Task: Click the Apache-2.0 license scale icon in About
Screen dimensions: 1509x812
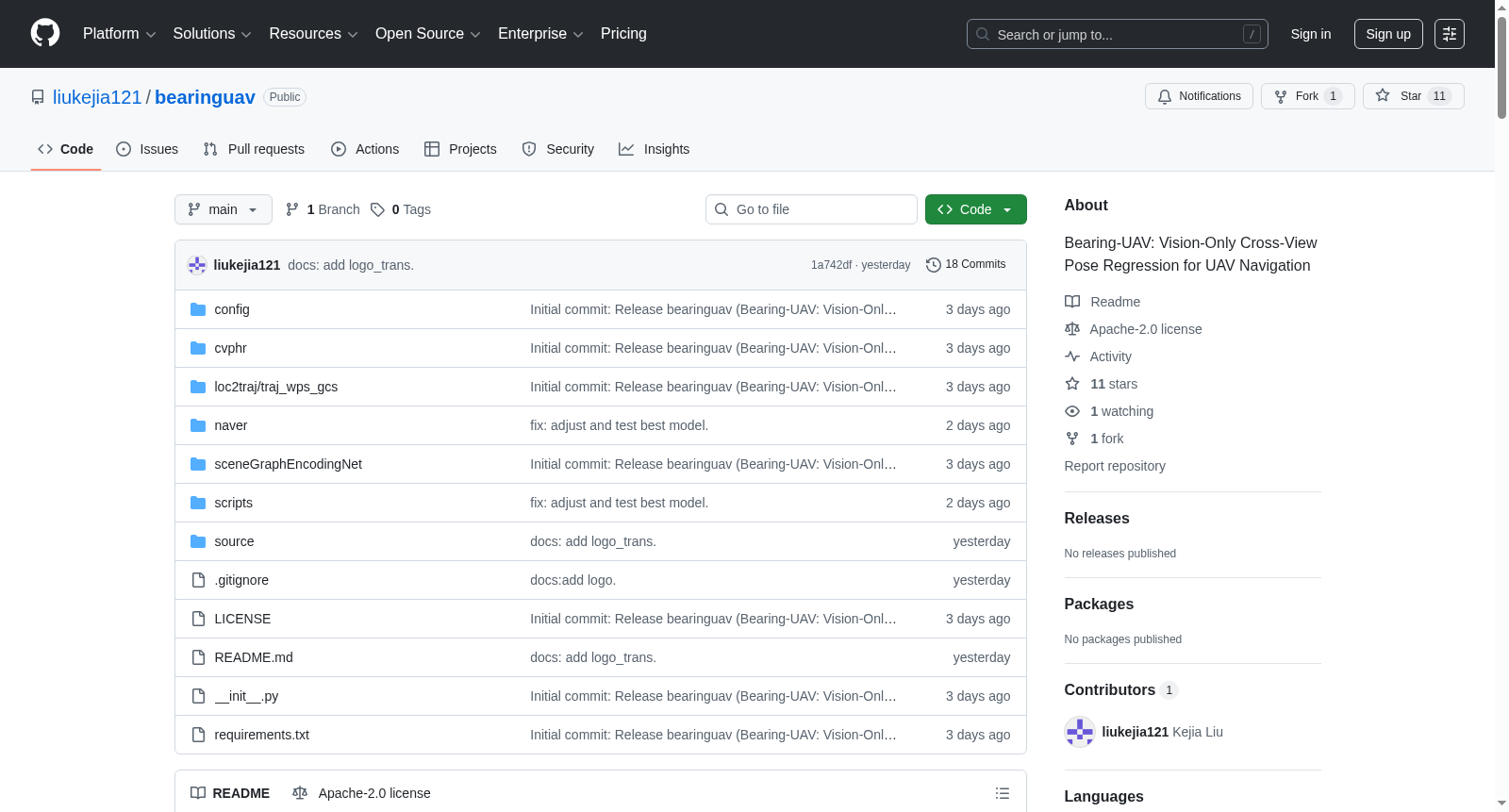Action: click(x=1072, y=329)
